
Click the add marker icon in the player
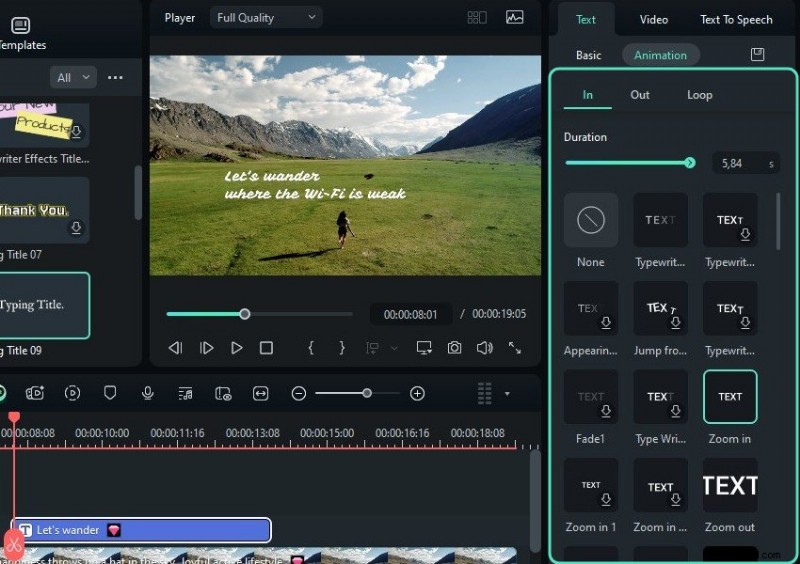[372, 348]
